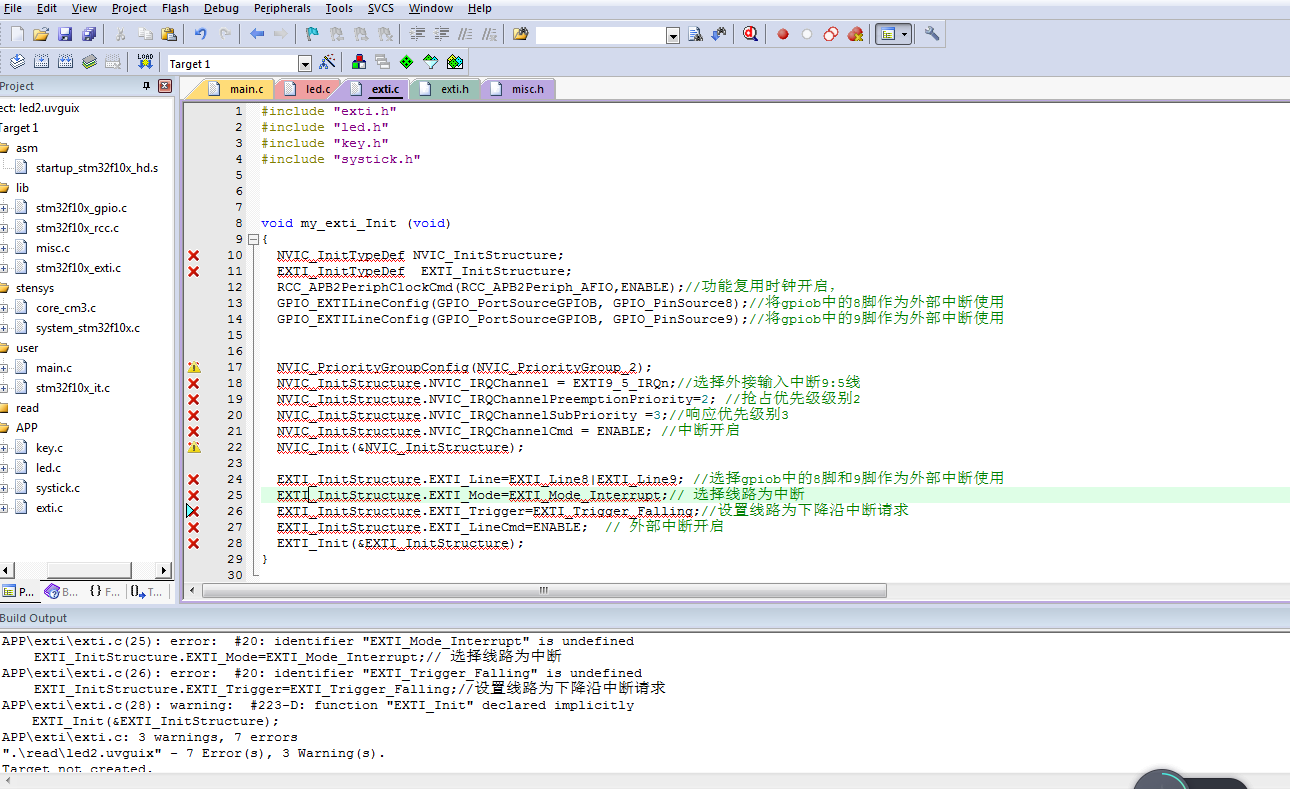1290x789 pixels.
Task: Navigate backwards with blue arrow
Action: 257,34
